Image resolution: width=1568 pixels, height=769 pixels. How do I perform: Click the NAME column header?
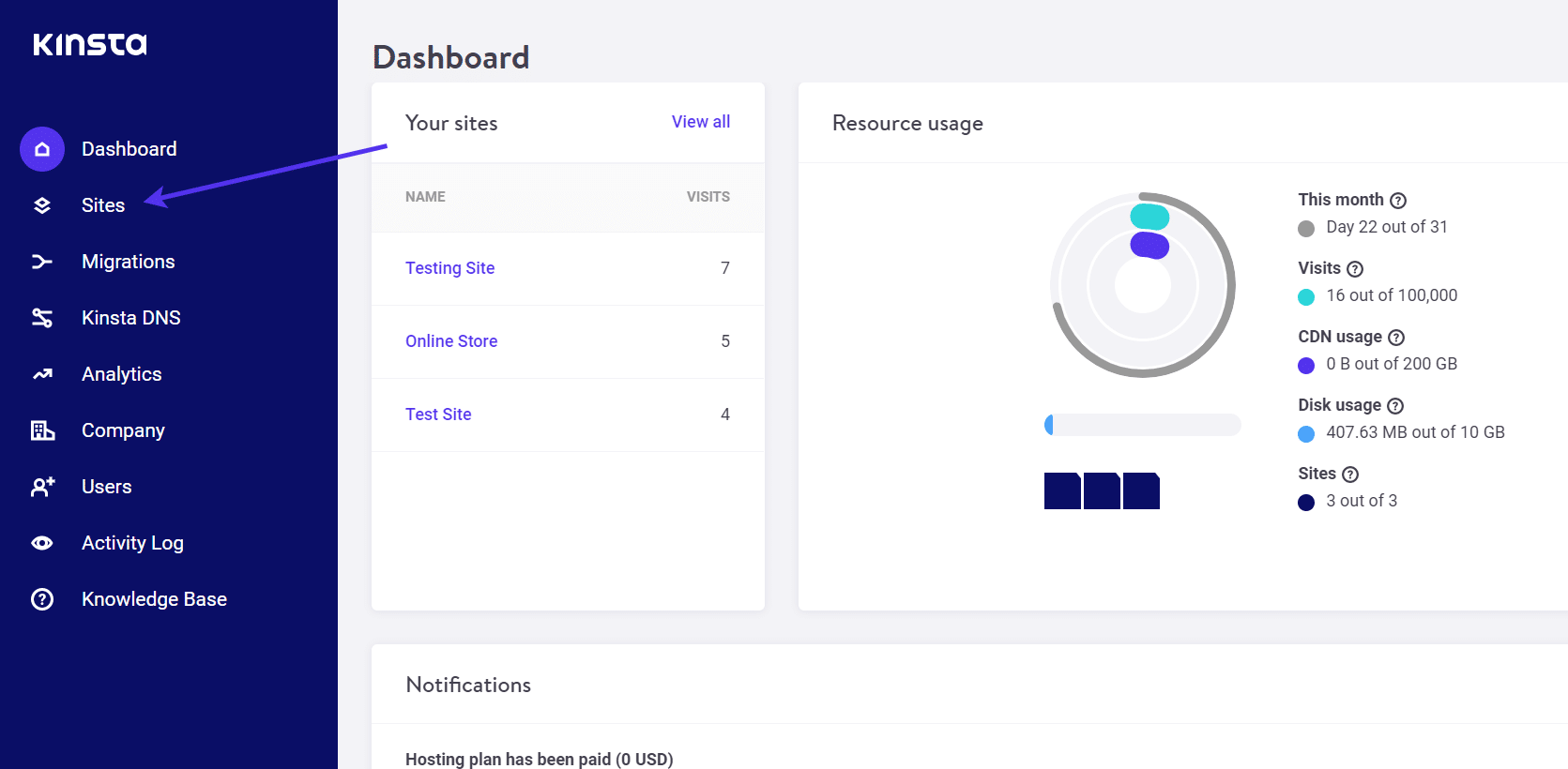click(x=425, y=197)
